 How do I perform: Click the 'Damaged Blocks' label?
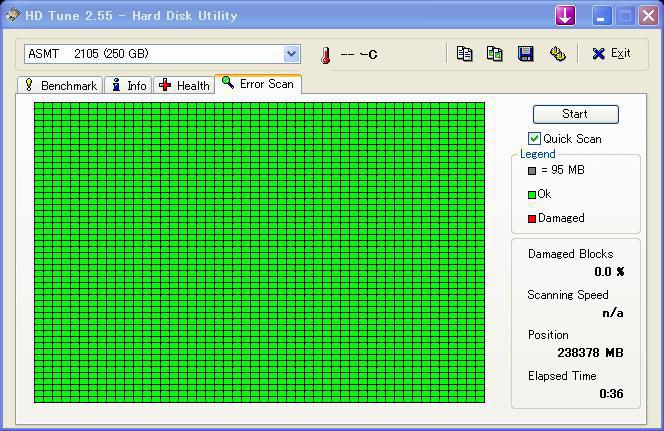(x=570, y=254)
